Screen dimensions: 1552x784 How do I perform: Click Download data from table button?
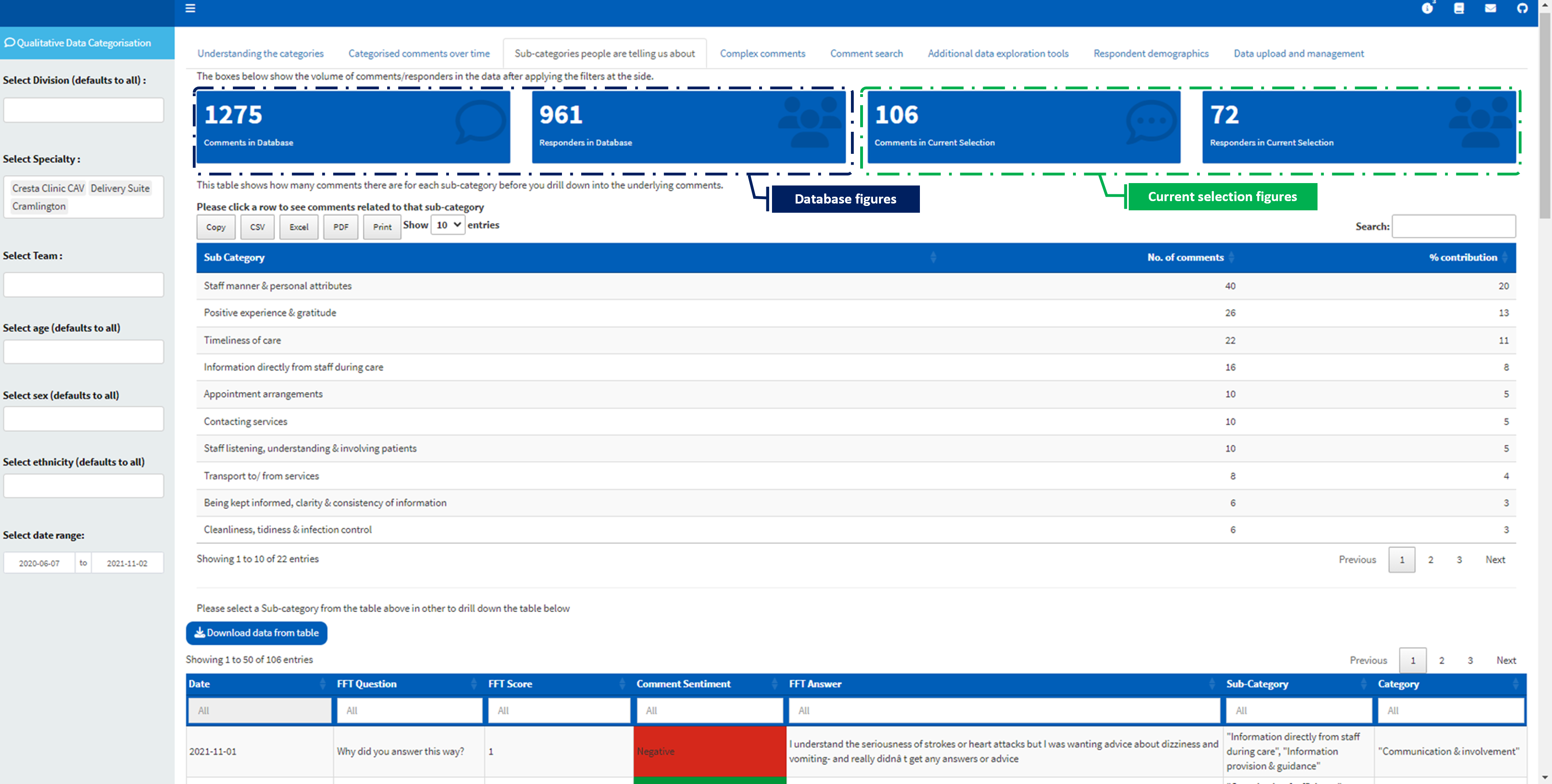(256, 633)
